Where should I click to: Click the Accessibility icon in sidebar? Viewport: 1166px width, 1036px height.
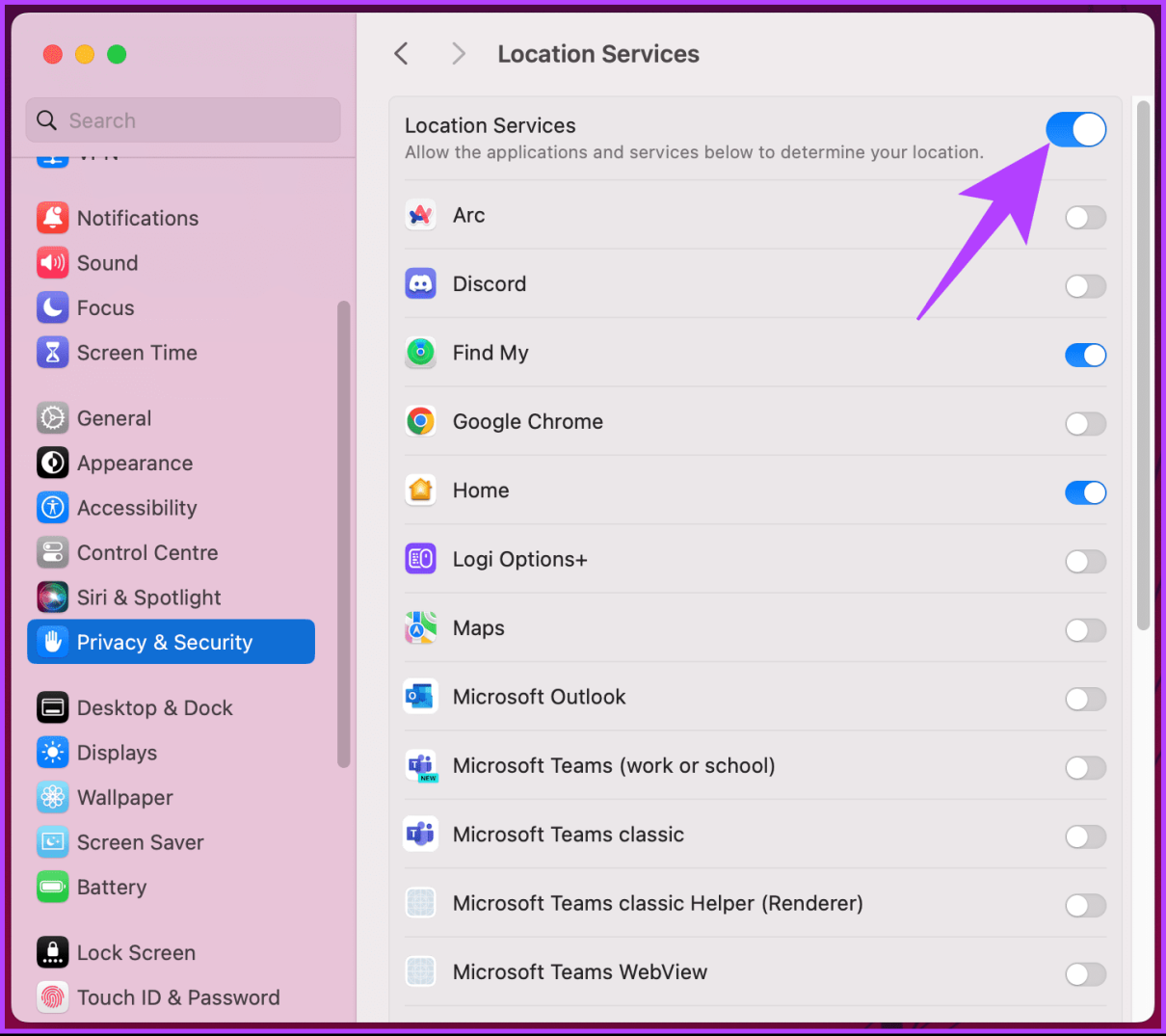point(53,508)
